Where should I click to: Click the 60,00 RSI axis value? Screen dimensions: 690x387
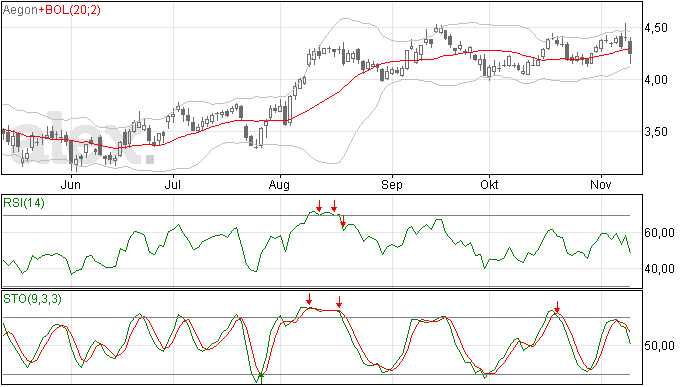(659, 232)
